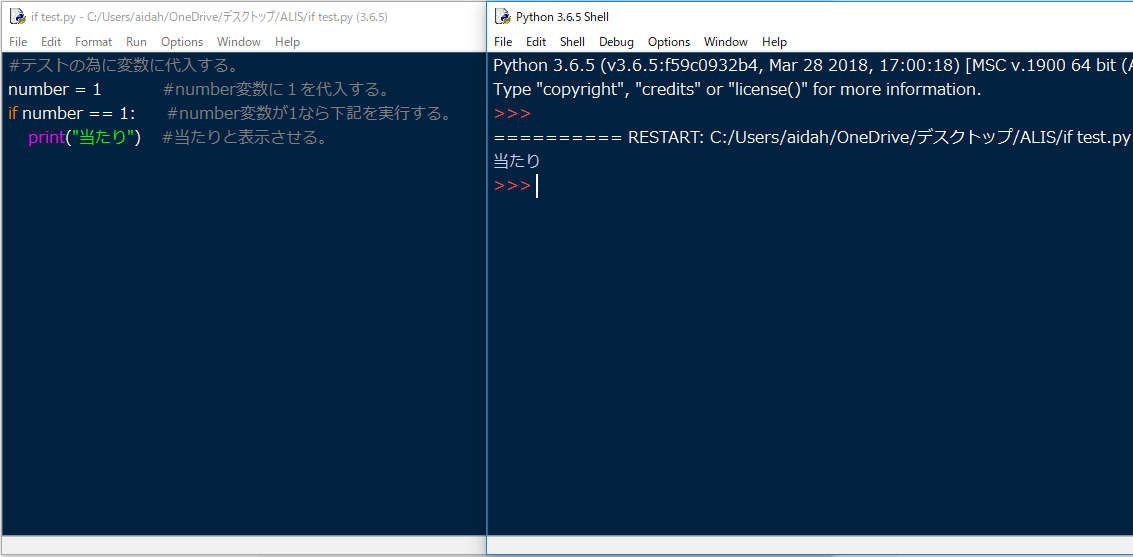Open the Debug menu
The width and height of the screenshot is (1133, 557).
tap(616, 42)
